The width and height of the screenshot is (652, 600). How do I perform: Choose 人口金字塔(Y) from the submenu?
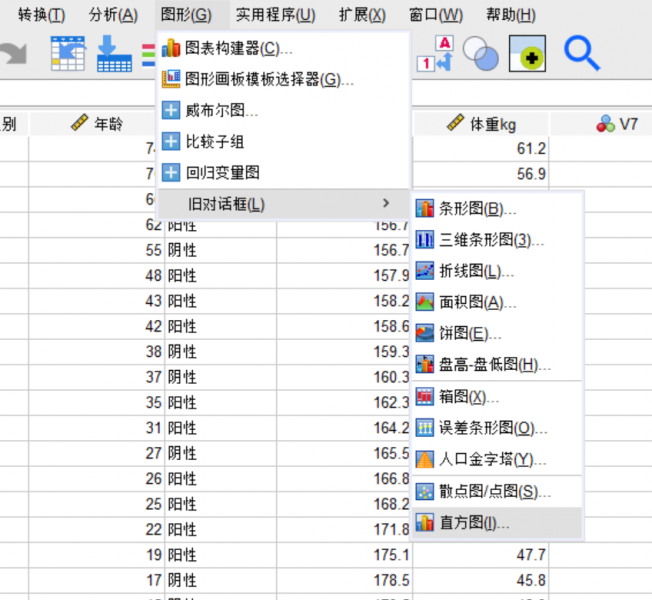click(x=498, y=459)
